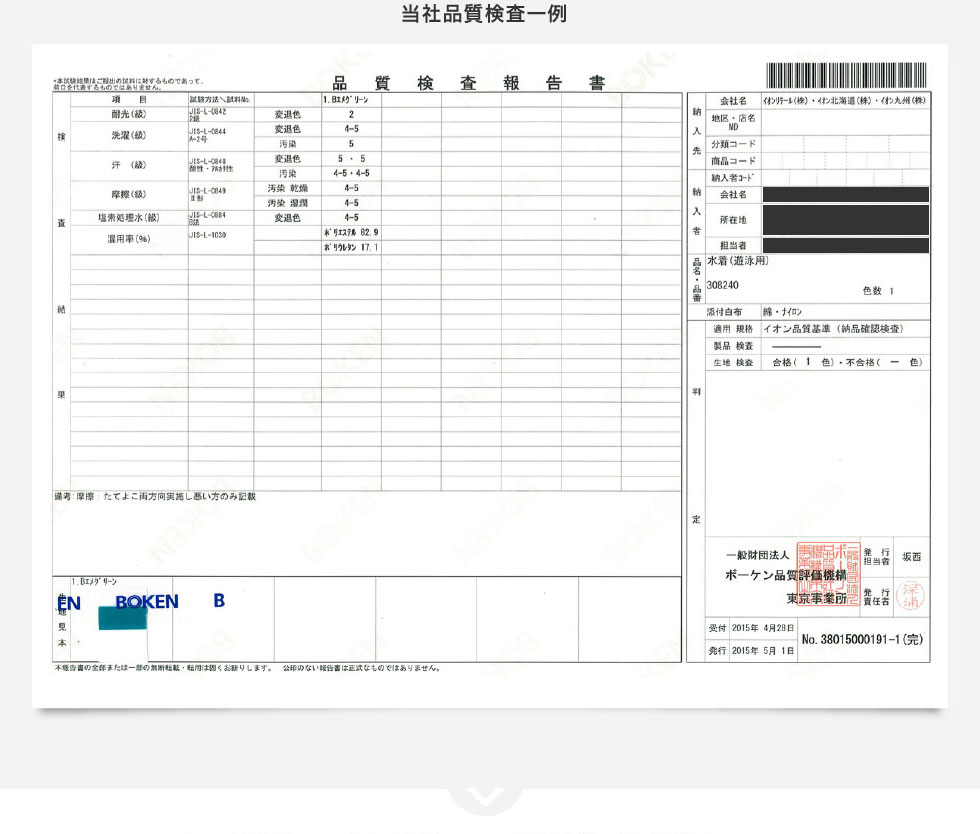Click the ポリエステル 82.9 value
The image size is (980, 834).
(x=351, y=233)
